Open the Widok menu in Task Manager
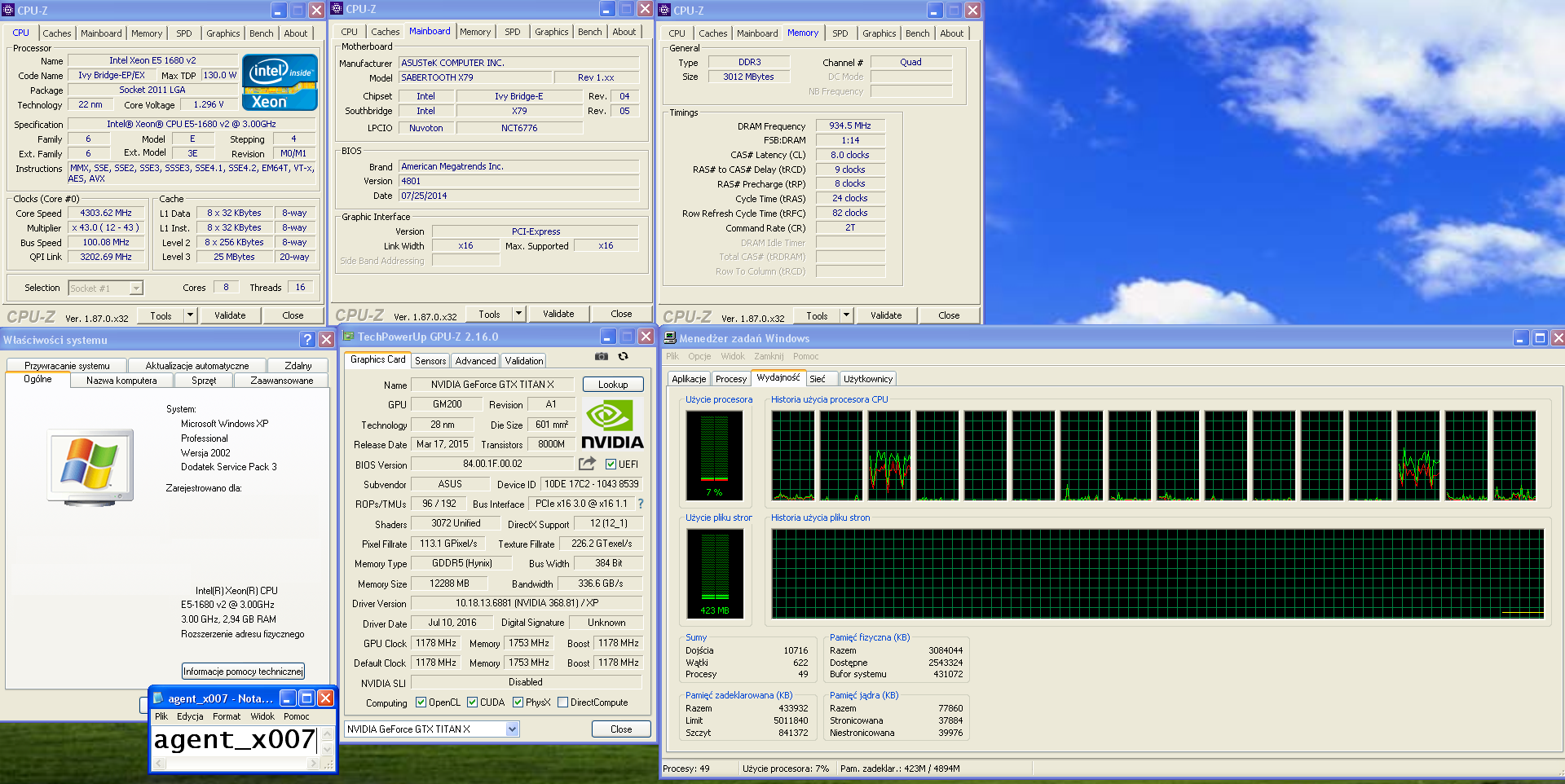 point(733,356)
